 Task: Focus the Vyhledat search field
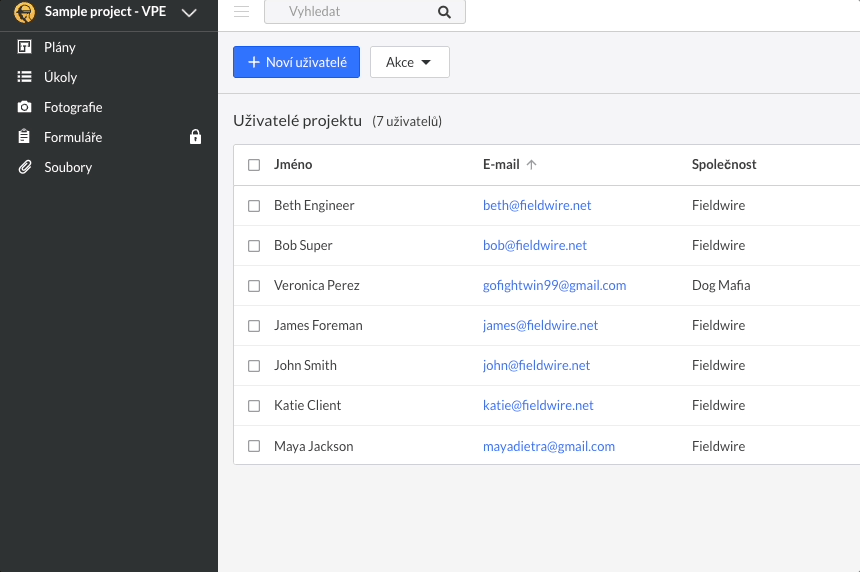pos(355,12)
